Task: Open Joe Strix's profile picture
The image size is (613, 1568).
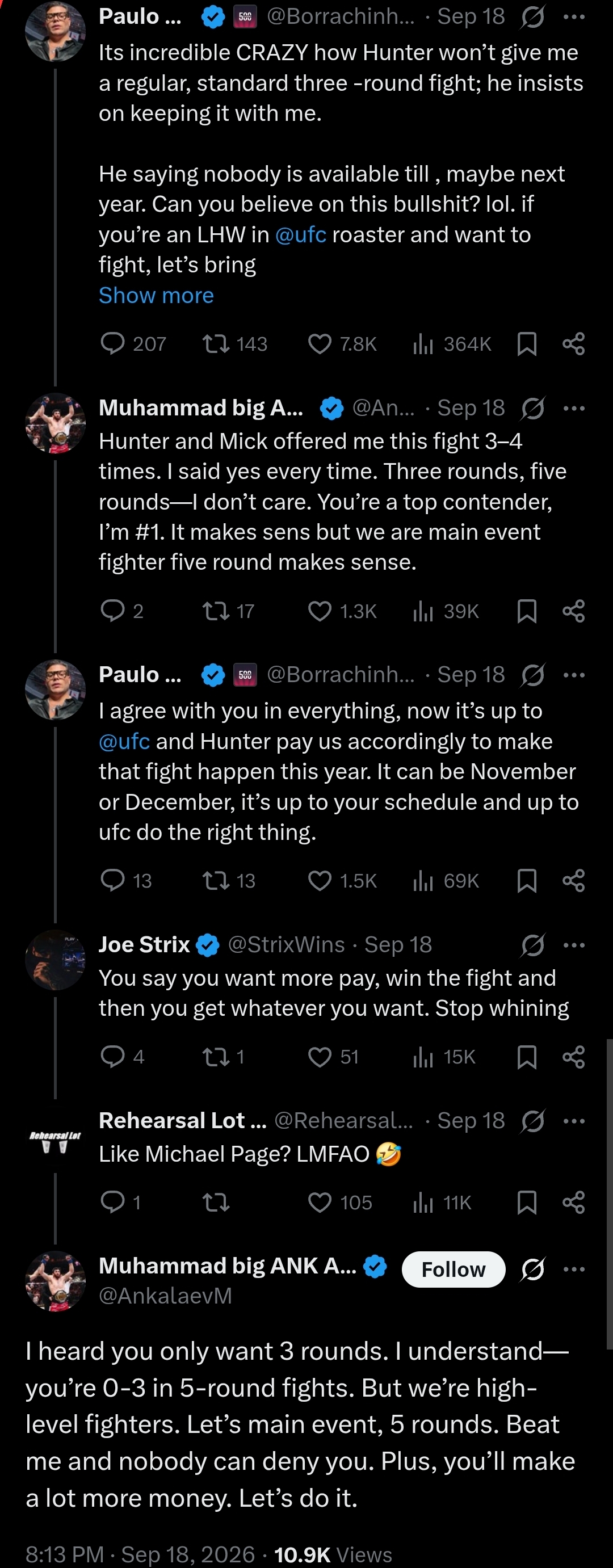Action: pyautogui.click(x=56, y=960)
